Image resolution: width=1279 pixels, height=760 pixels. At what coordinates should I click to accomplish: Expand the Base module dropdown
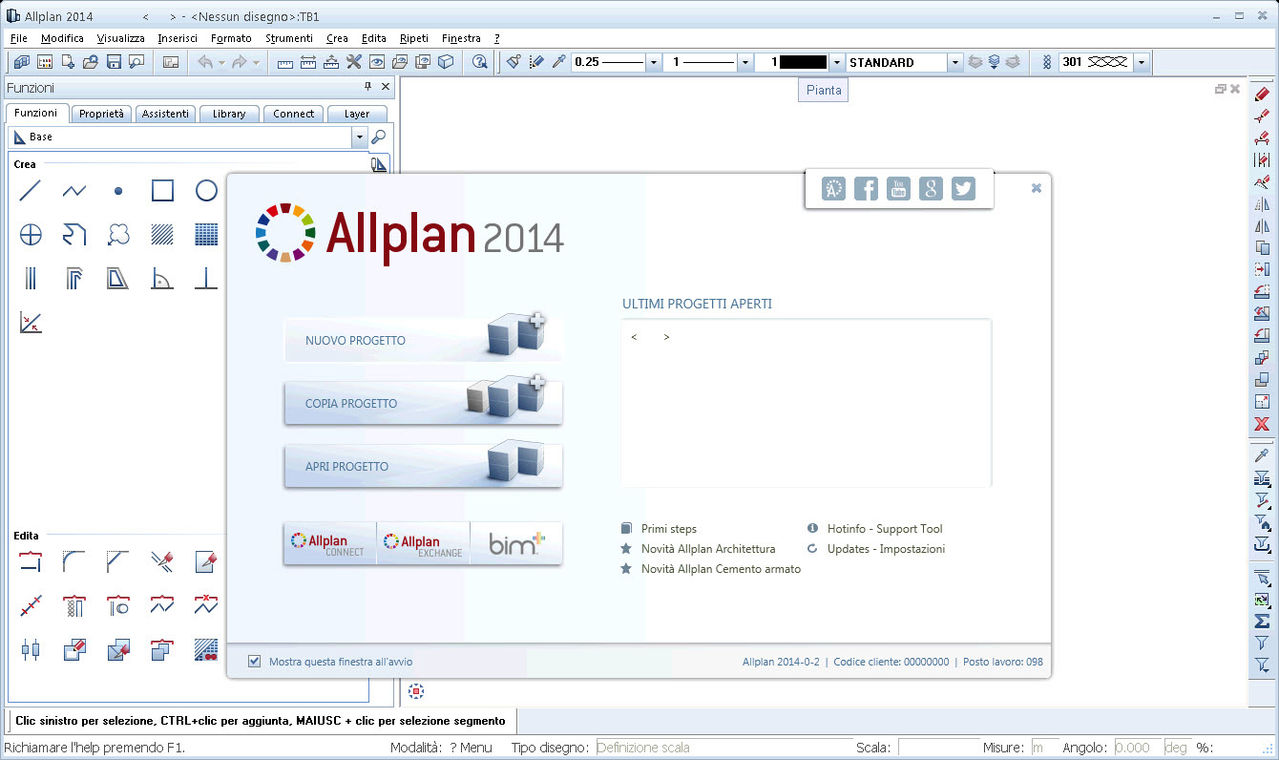(x=359, y=137)
